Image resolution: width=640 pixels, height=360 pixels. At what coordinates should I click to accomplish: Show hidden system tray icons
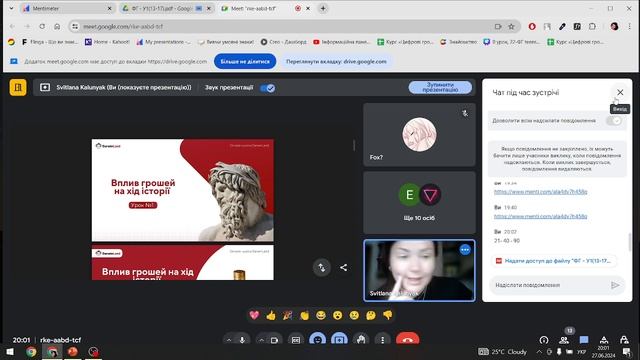point(539,351)
